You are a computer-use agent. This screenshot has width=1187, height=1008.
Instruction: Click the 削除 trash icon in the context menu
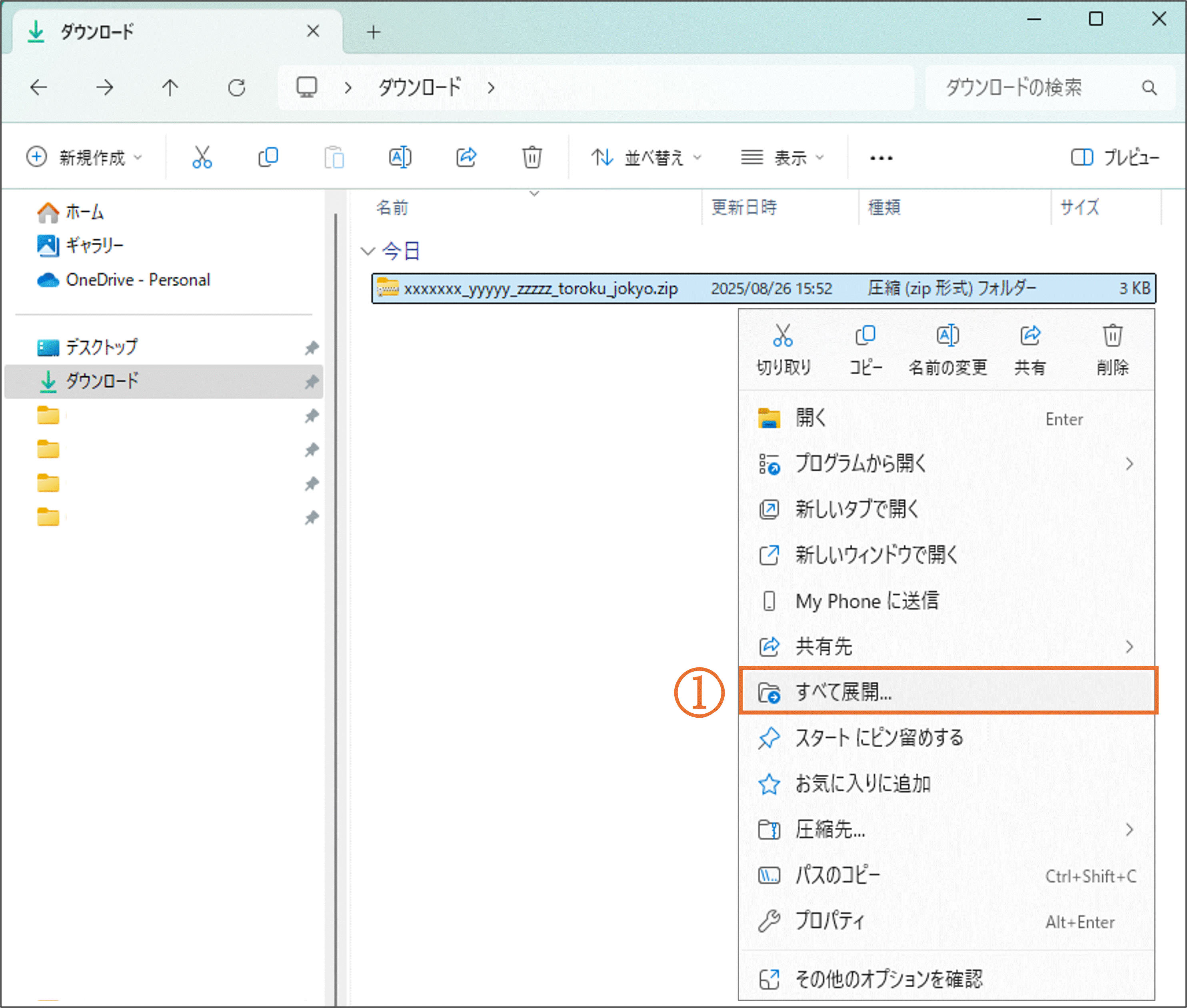[1111, 335]
